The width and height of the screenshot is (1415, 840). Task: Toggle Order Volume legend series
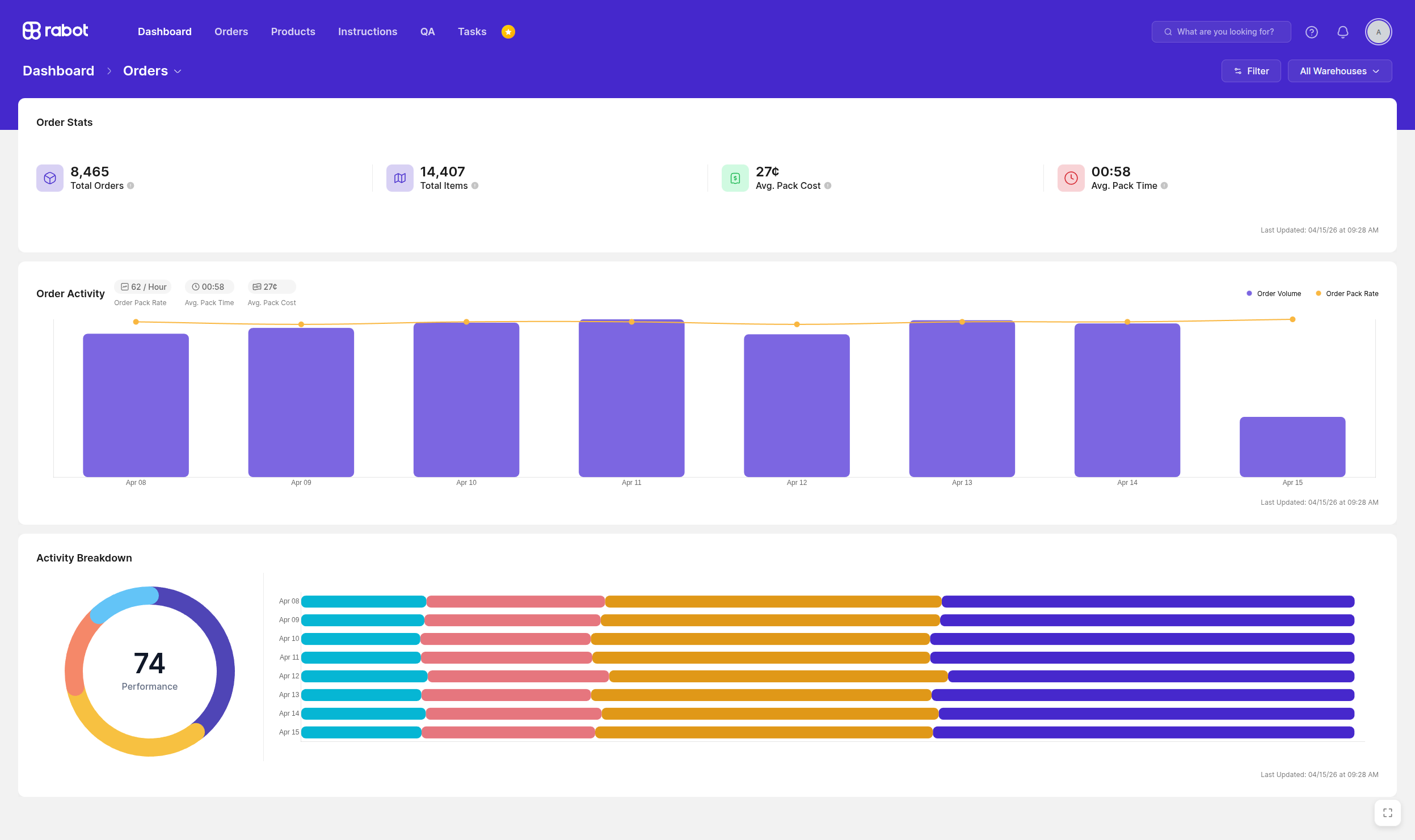tap(1274, 293)
